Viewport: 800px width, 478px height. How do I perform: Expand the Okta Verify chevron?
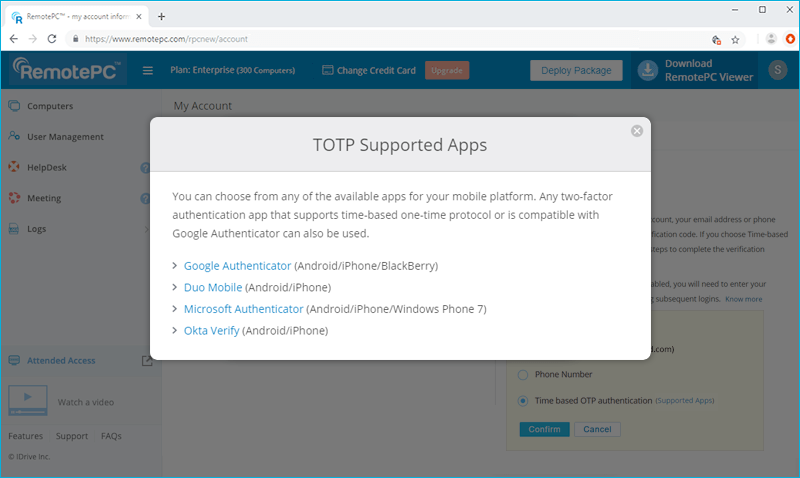point(174,331)
